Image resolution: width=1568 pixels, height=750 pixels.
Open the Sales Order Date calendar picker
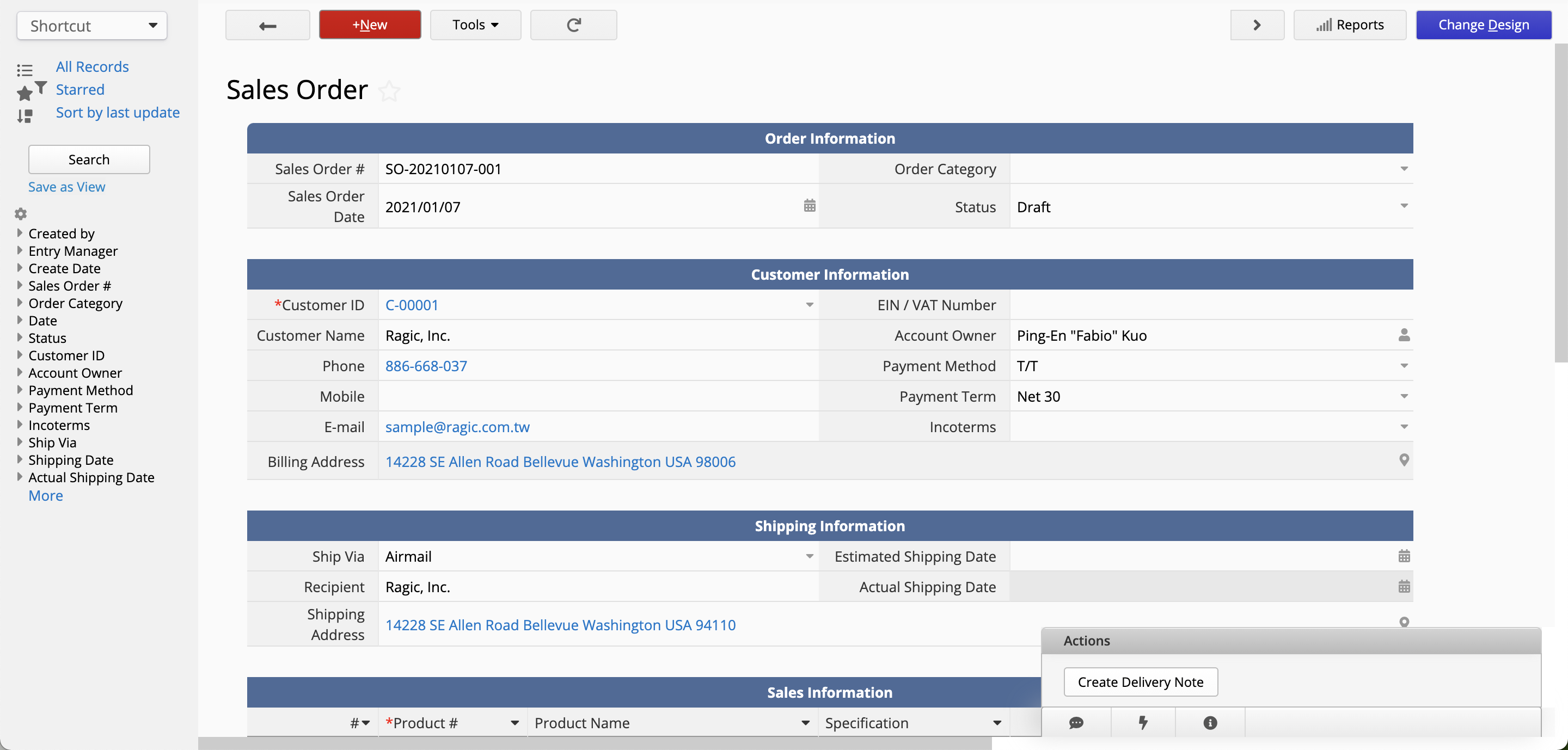[x=809, y=206]
